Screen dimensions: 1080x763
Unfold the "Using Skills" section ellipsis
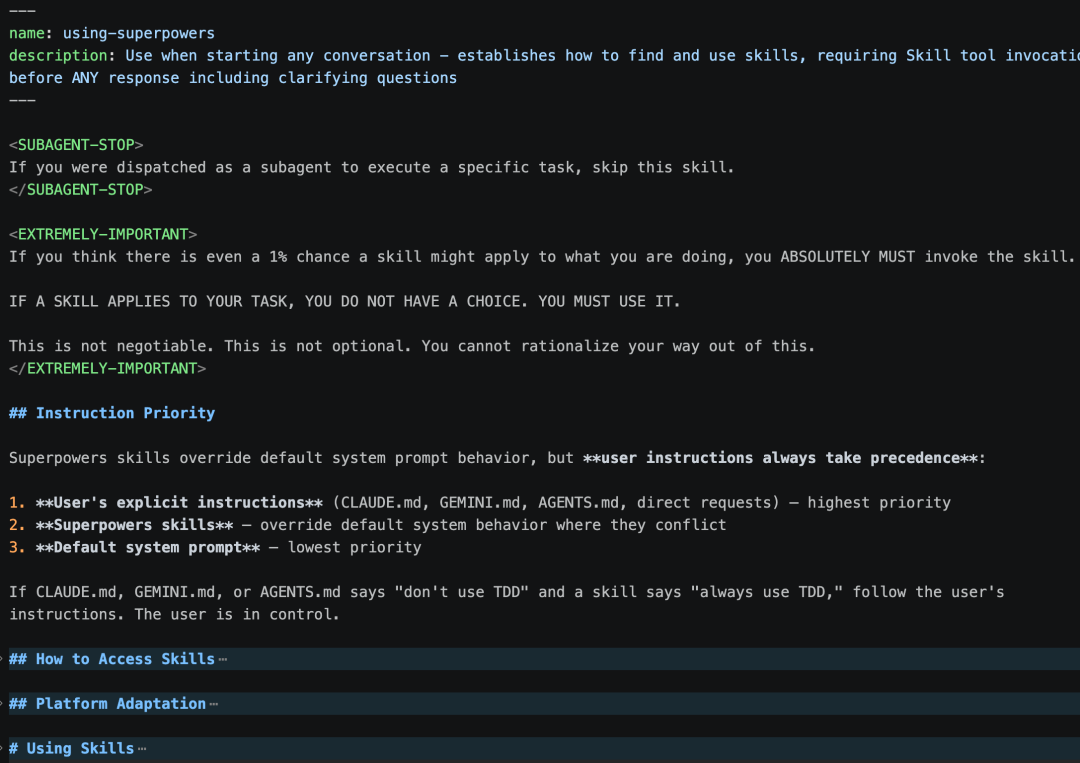tap(142, 749)
